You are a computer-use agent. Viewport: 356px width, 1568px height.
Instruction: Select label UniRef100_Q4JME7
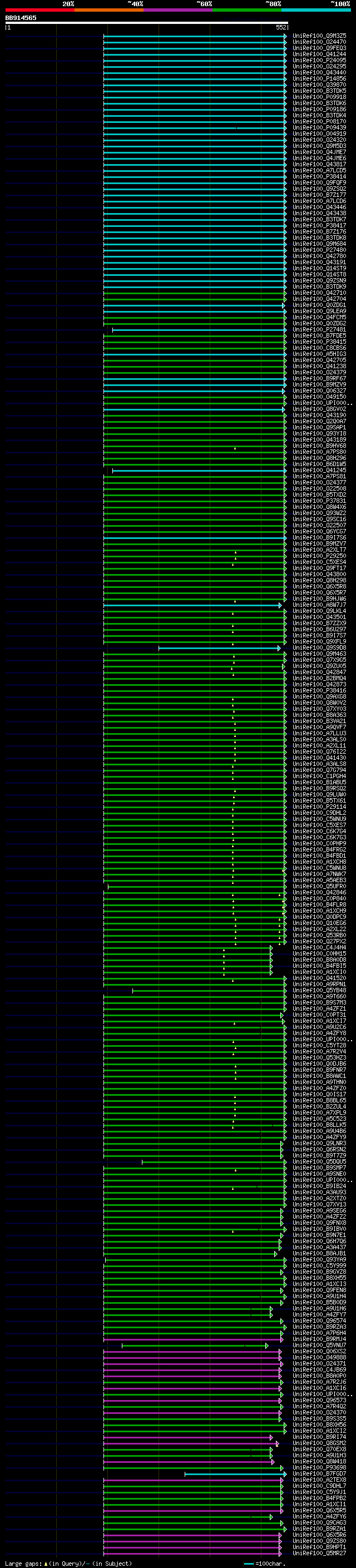point(319,151)
